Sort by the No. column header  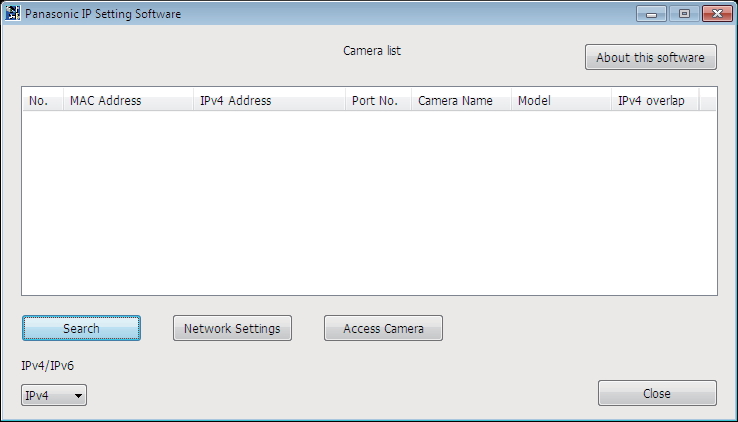coord(43,100)
